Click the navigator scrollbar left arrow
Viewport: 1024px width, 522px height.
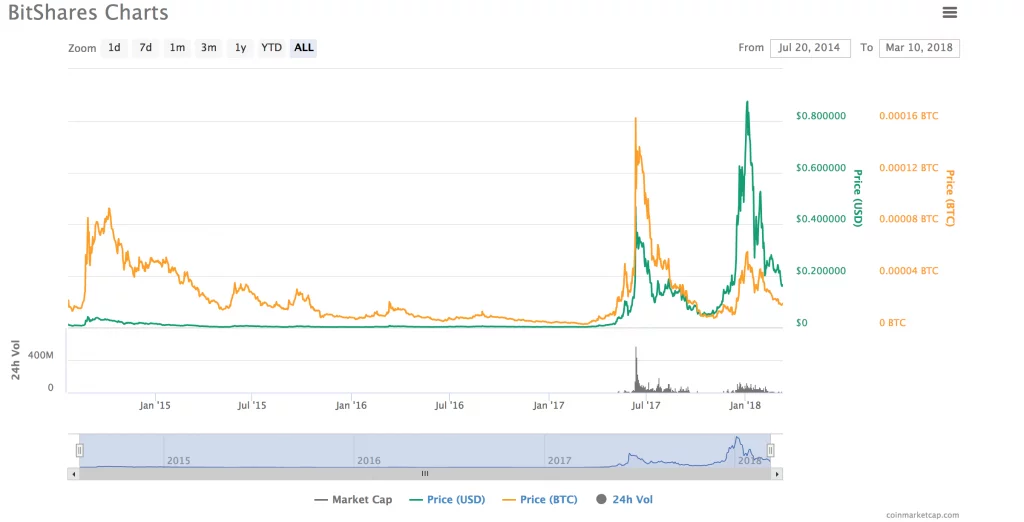[x=73, y=474]
